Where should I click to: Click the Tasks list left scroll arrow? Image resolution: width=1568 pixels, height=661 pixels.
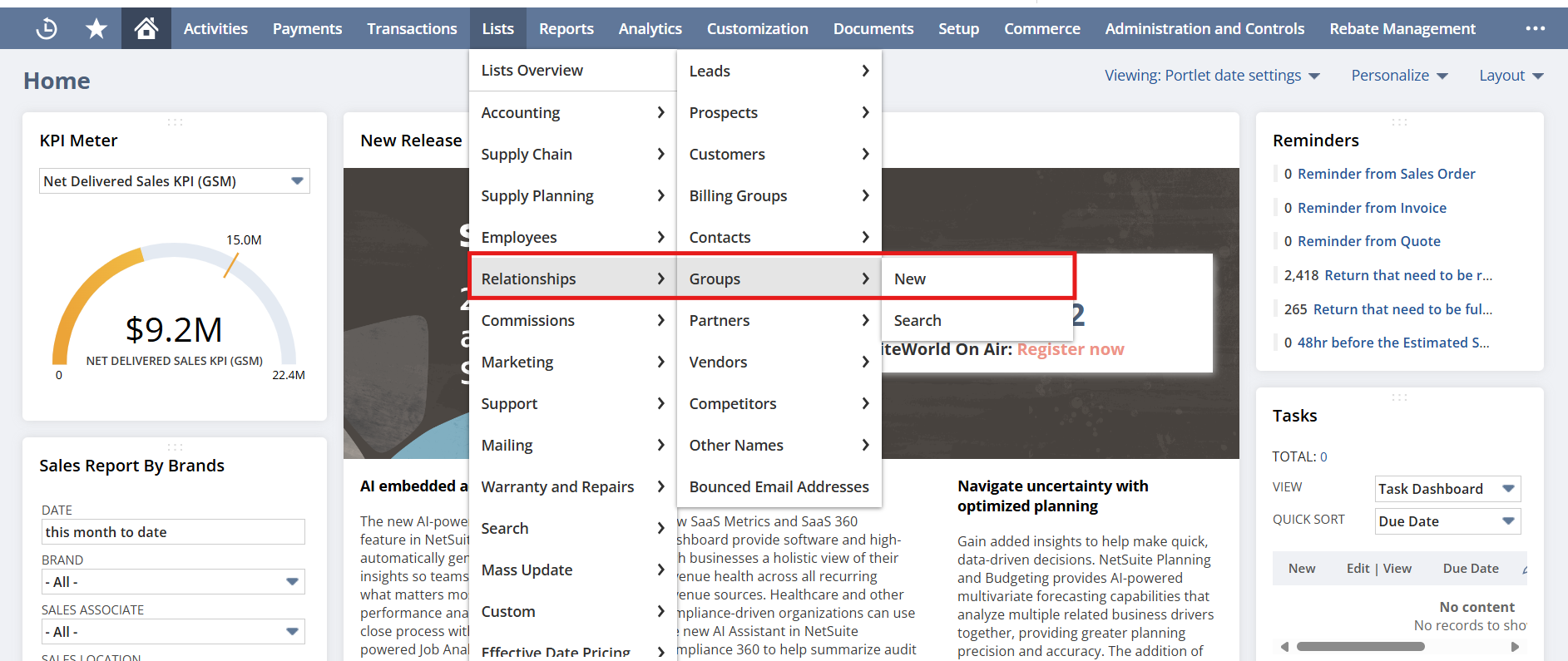point(1284,646)
